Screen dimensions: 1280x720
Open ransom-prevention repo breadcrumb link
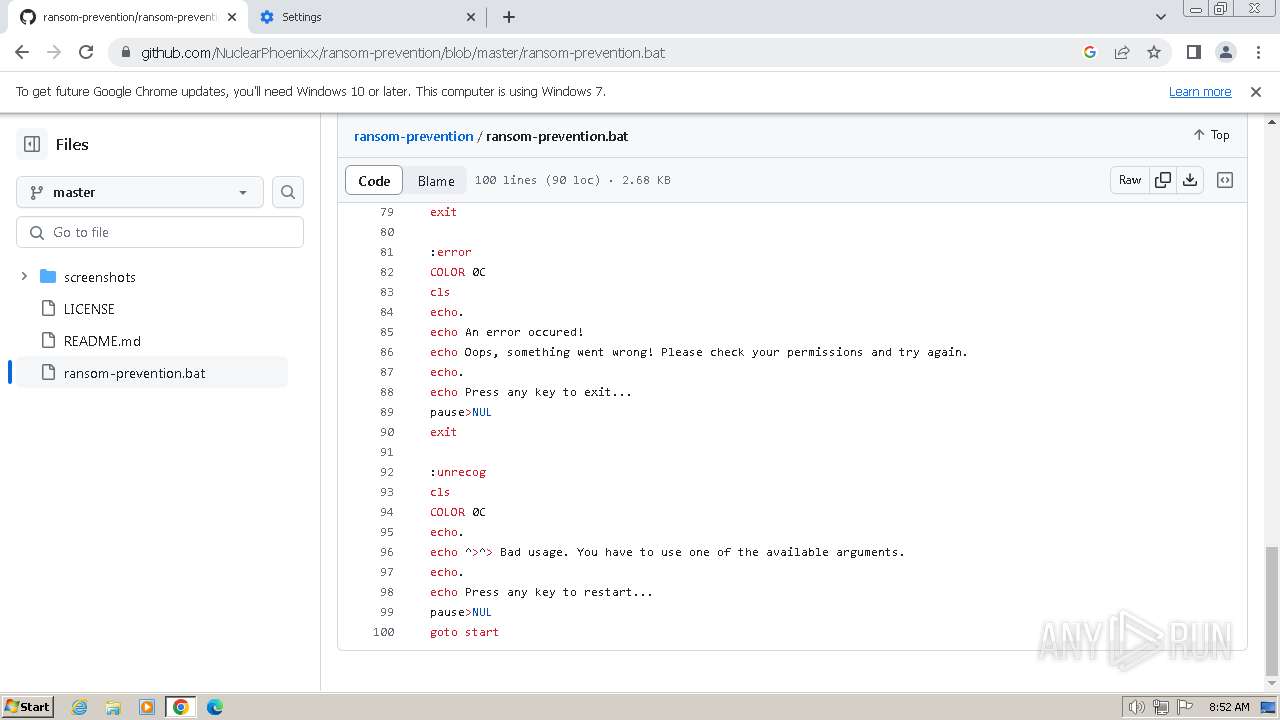[413, 136]
